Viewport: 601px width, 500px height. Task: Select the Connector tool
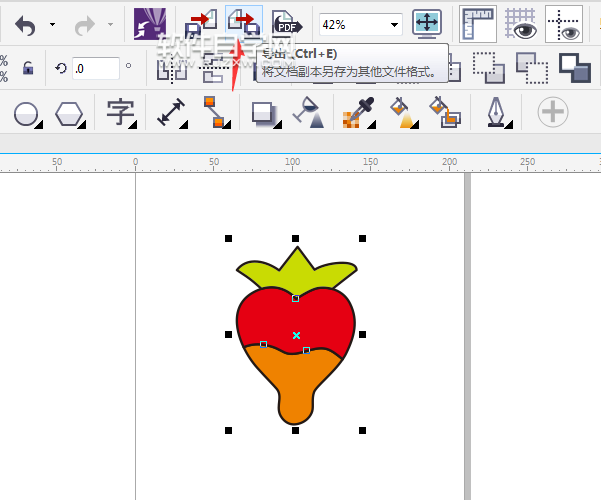[x=215, y=112]
